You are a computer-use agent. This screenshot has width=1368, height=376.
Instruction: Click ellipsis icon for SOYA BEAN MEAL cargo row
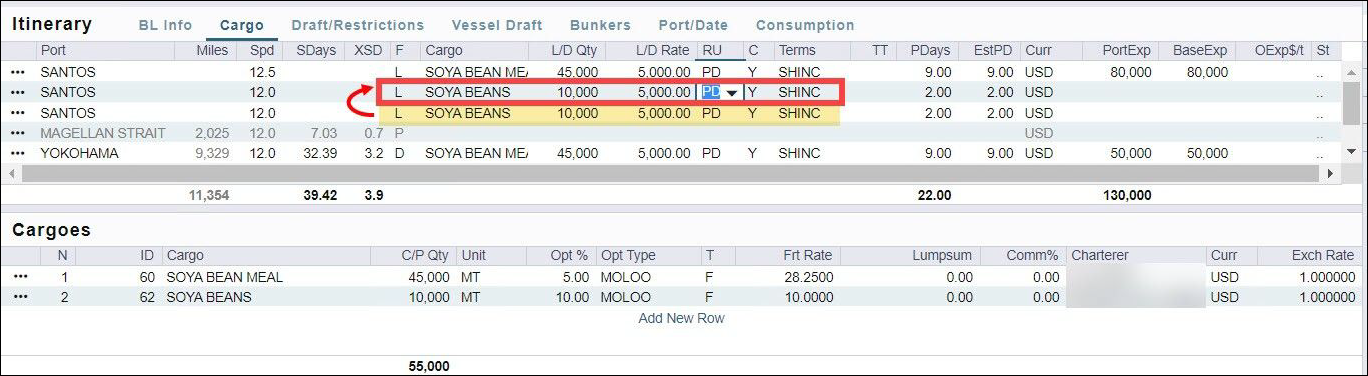(20, 277)
